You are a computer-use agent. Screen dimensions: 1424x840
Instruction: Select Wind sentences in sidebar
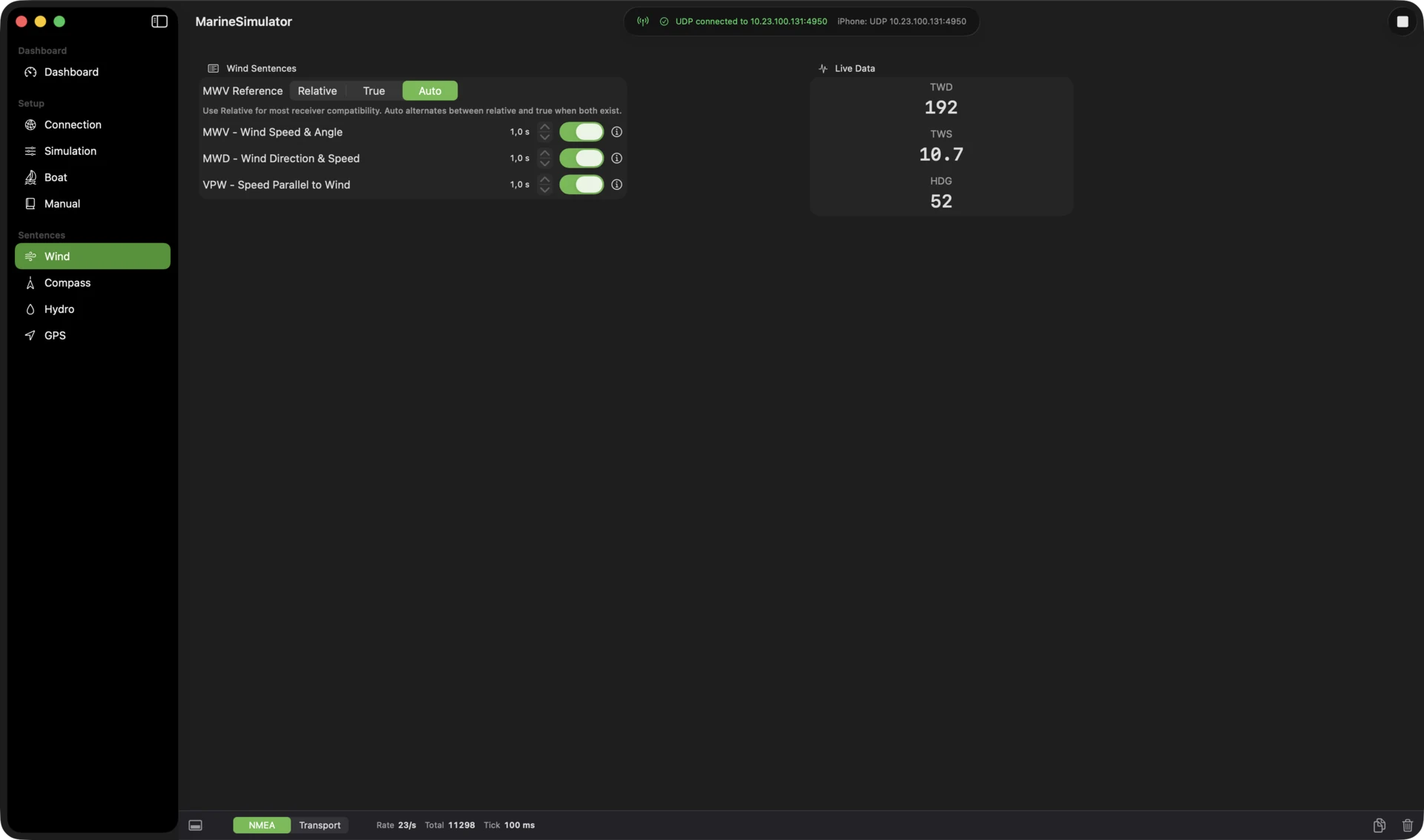coord(93,257)
